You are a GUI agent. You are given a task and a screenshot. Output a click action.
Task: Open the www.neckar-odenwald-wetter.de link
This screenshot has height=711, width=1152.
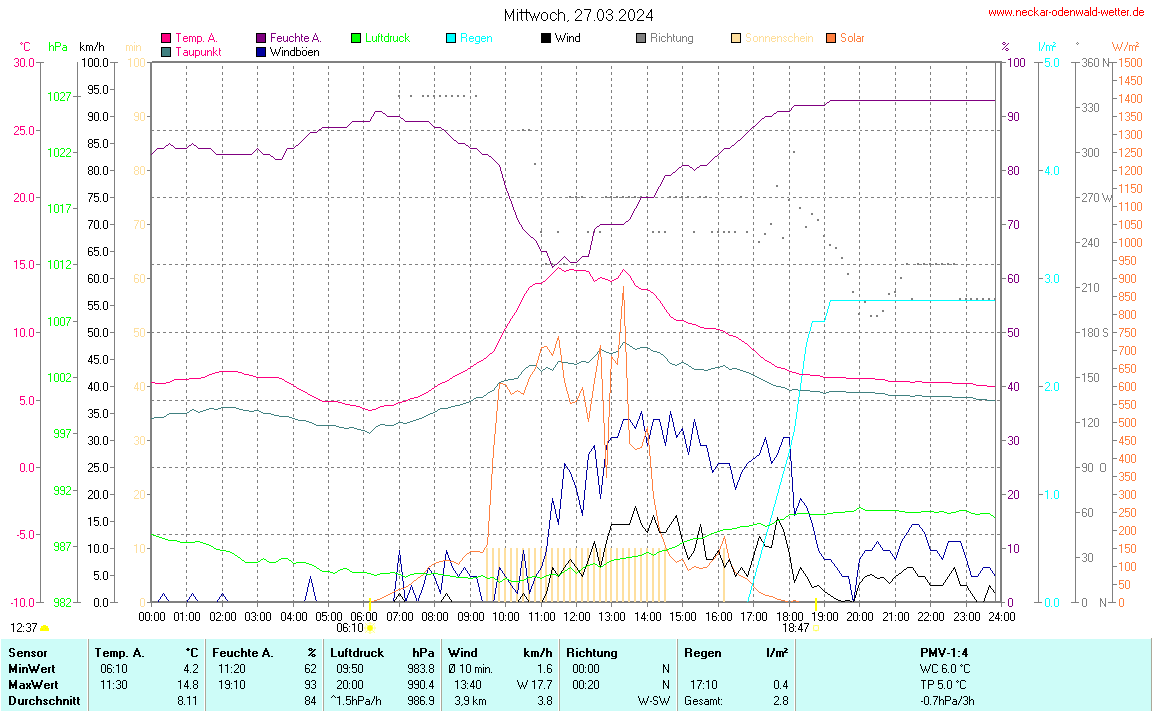click(x=1065, y=13)
